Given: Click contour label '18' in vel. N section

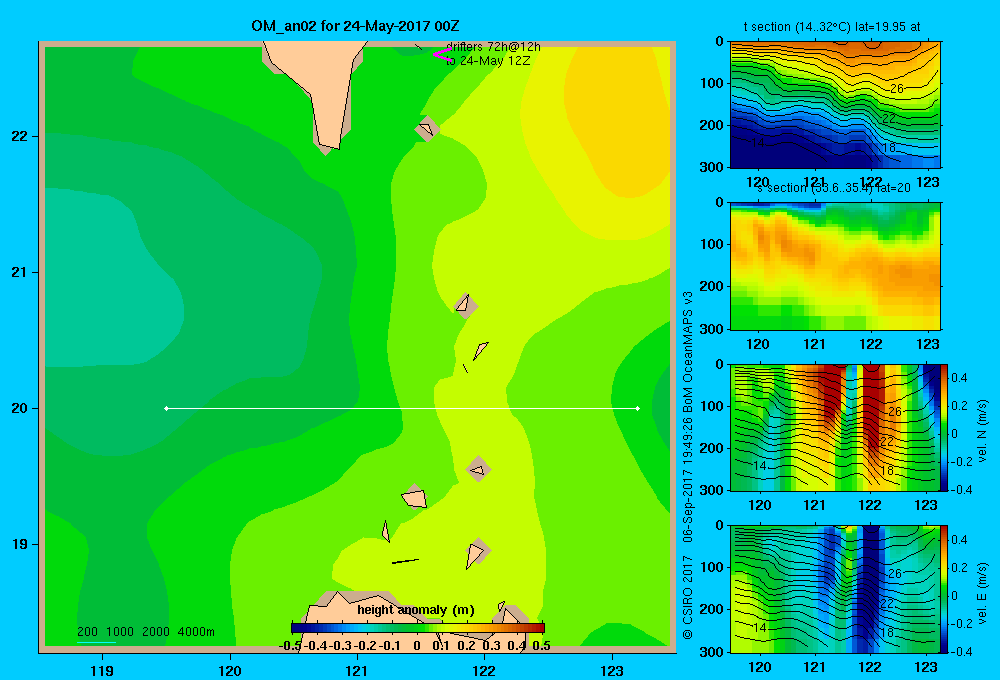Looking at the screenshot, I should tap(888, 471).
